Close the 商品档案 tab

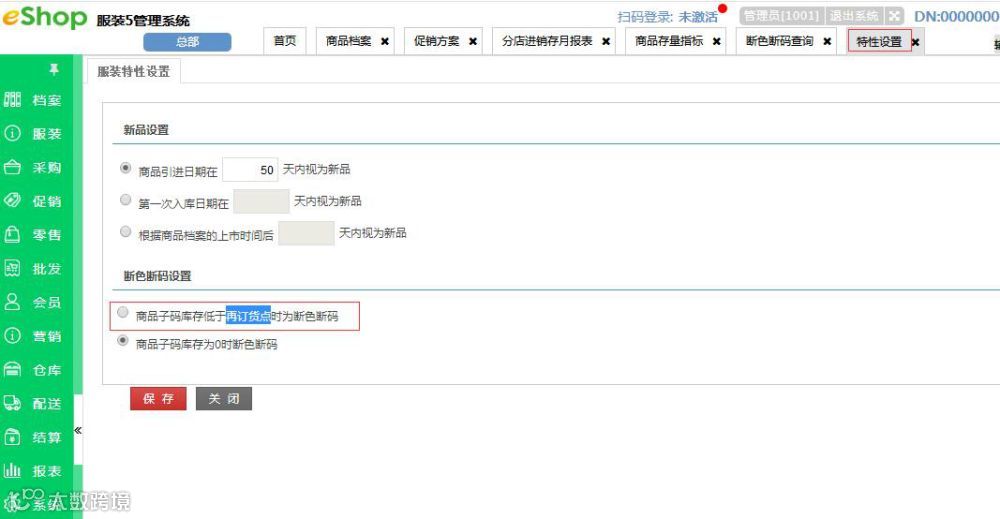[385, 41]
